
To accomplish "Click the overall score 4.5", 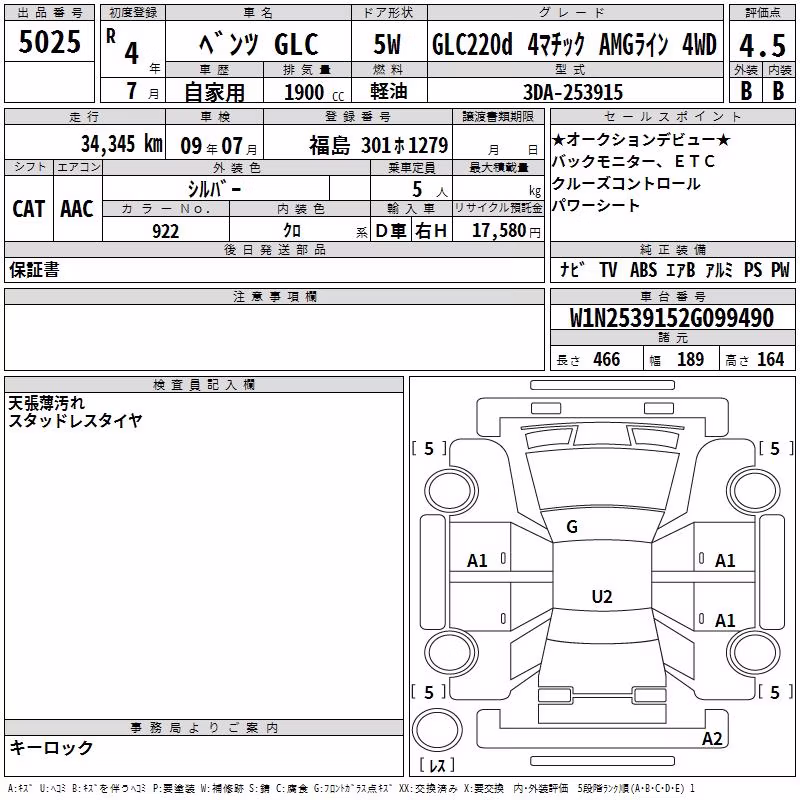I will [x=762, y=45].
